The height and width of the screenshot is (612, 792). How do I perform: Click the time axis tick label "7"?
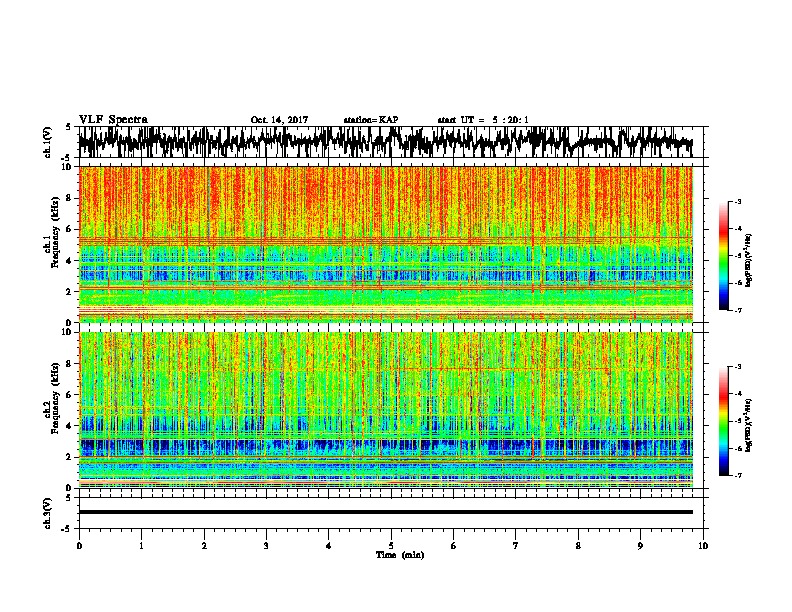click(516, 545)
